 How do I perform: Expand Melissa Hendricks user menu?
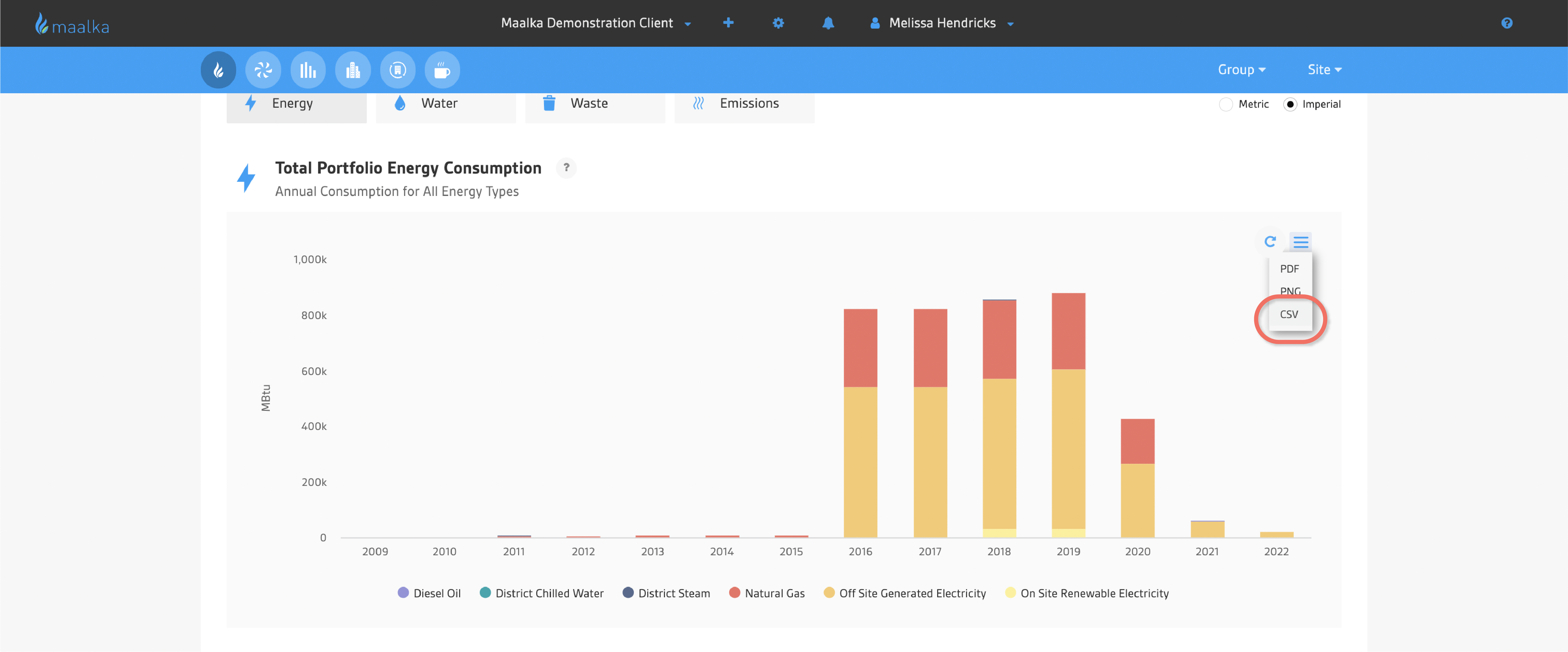pos(942,23)
